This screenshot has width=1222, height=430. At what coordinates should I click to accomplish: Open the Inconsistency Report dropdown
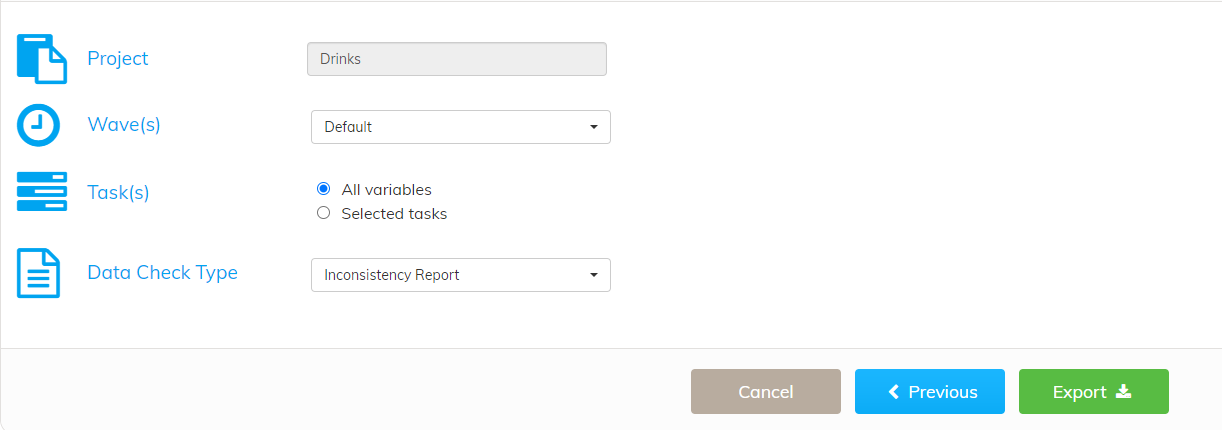click(461, 275)
